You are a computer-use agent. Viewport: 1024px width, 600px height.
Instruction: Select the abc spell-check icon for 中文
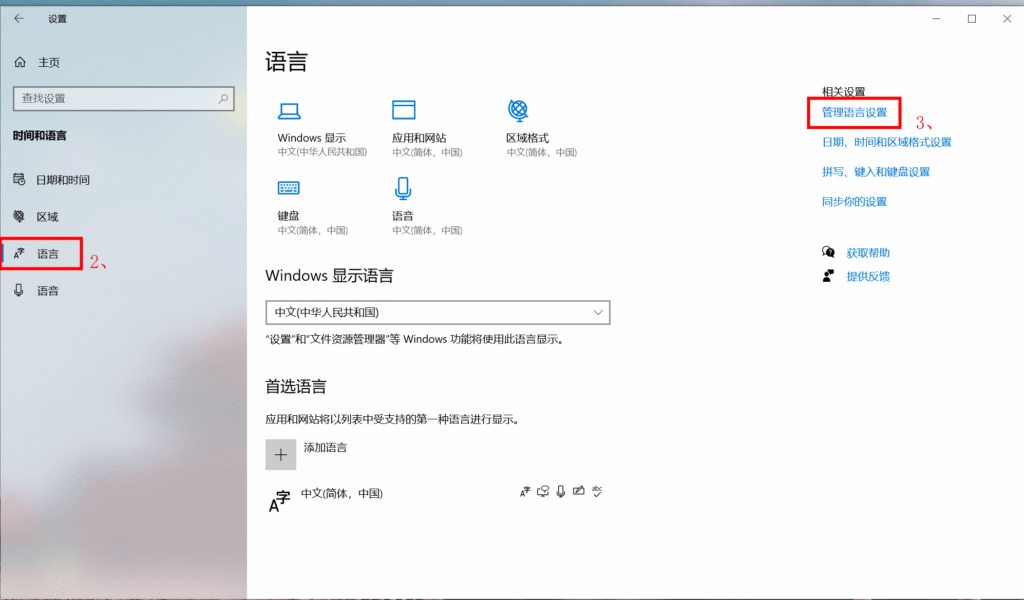[x=597, y=491]
